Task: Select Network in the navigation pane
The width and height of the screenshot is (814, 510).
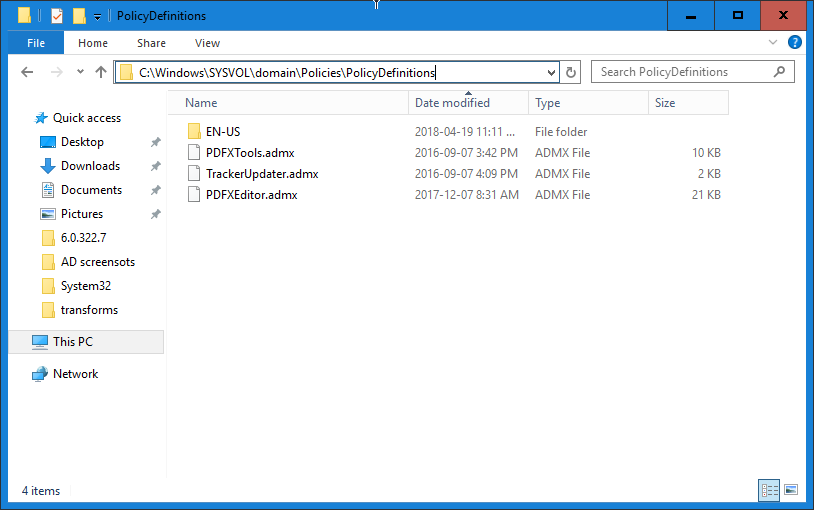Action: [x=75, y=374]
